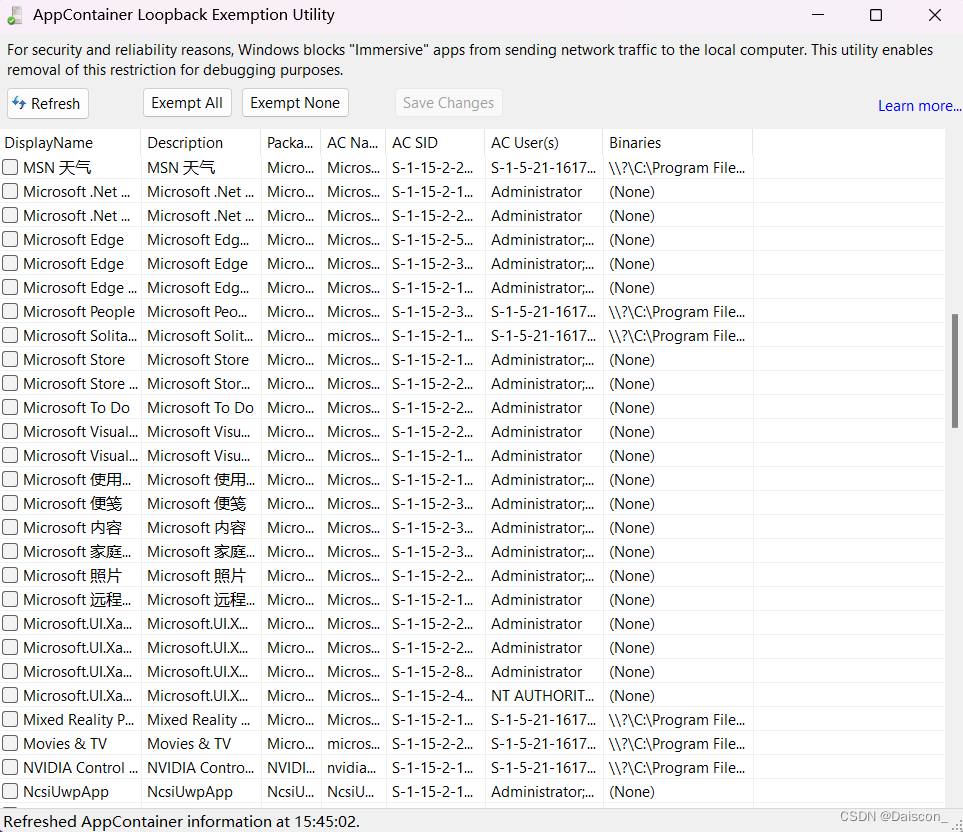Select the NcsiUwpApp description cell
963x832 pixels.
[200, 791]
